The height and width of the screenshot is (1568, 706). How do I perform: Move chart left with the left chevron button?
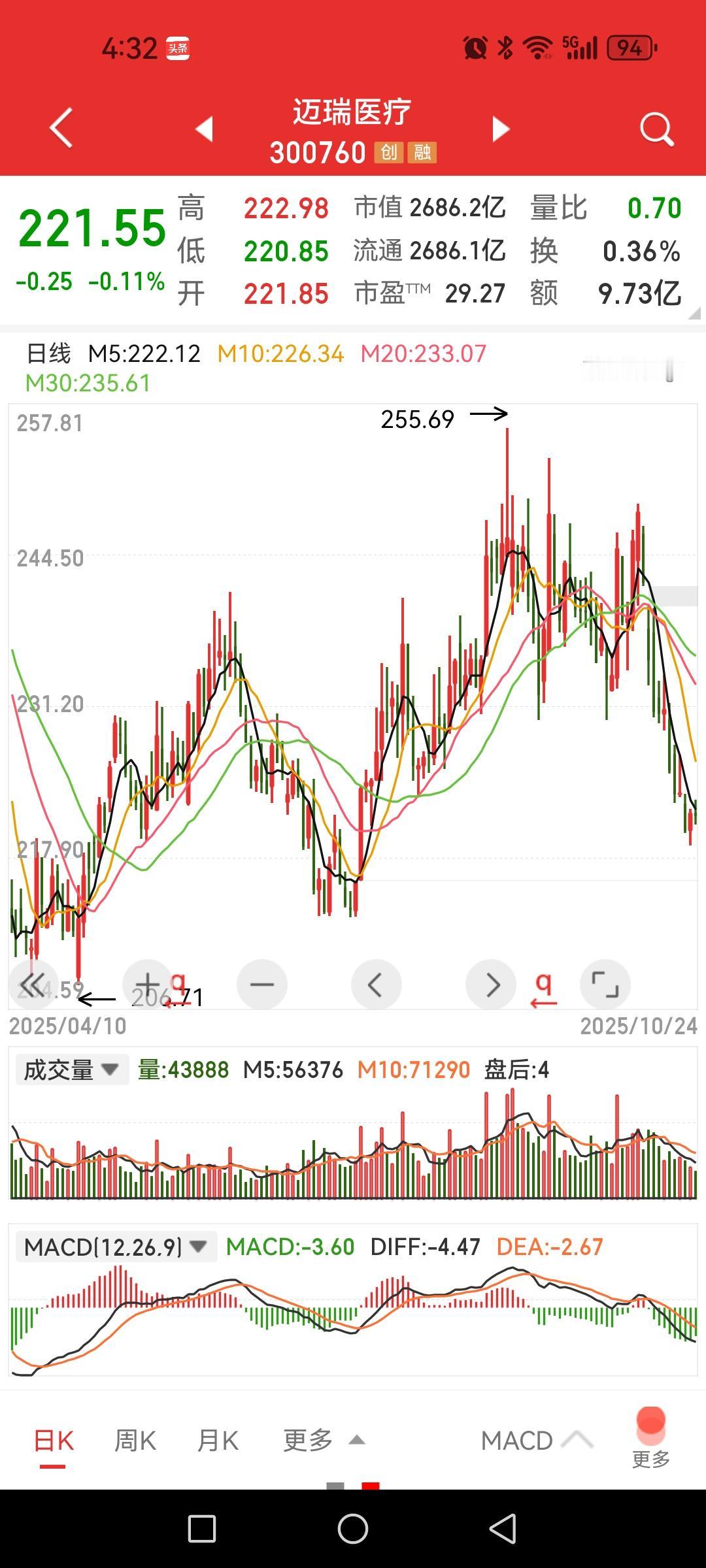pyautogui.click(x=377, y=985)
